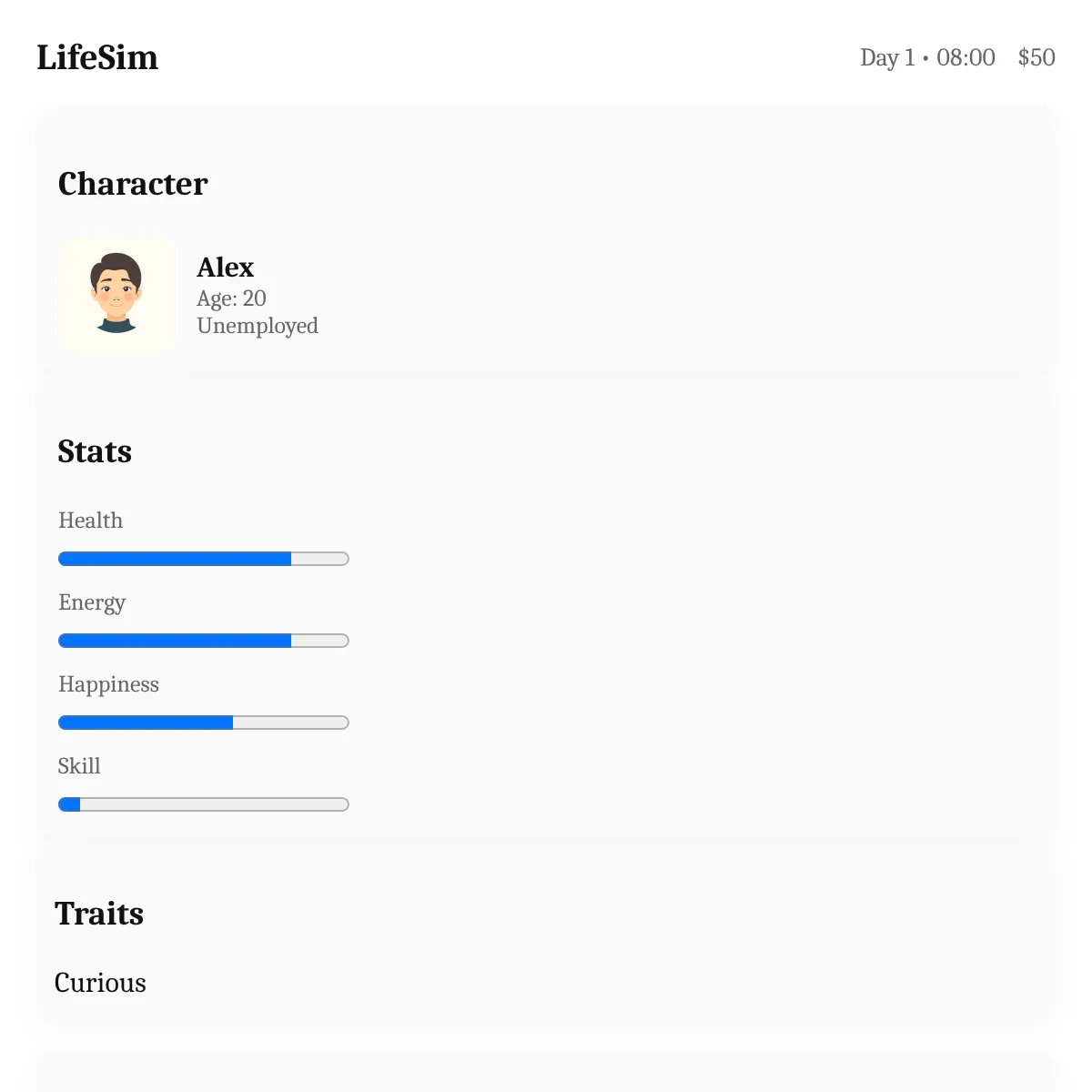The image size is (1092, 1092).
Task: Click the Character section heading
Action: pyautogui.click(x=133, y=184)
